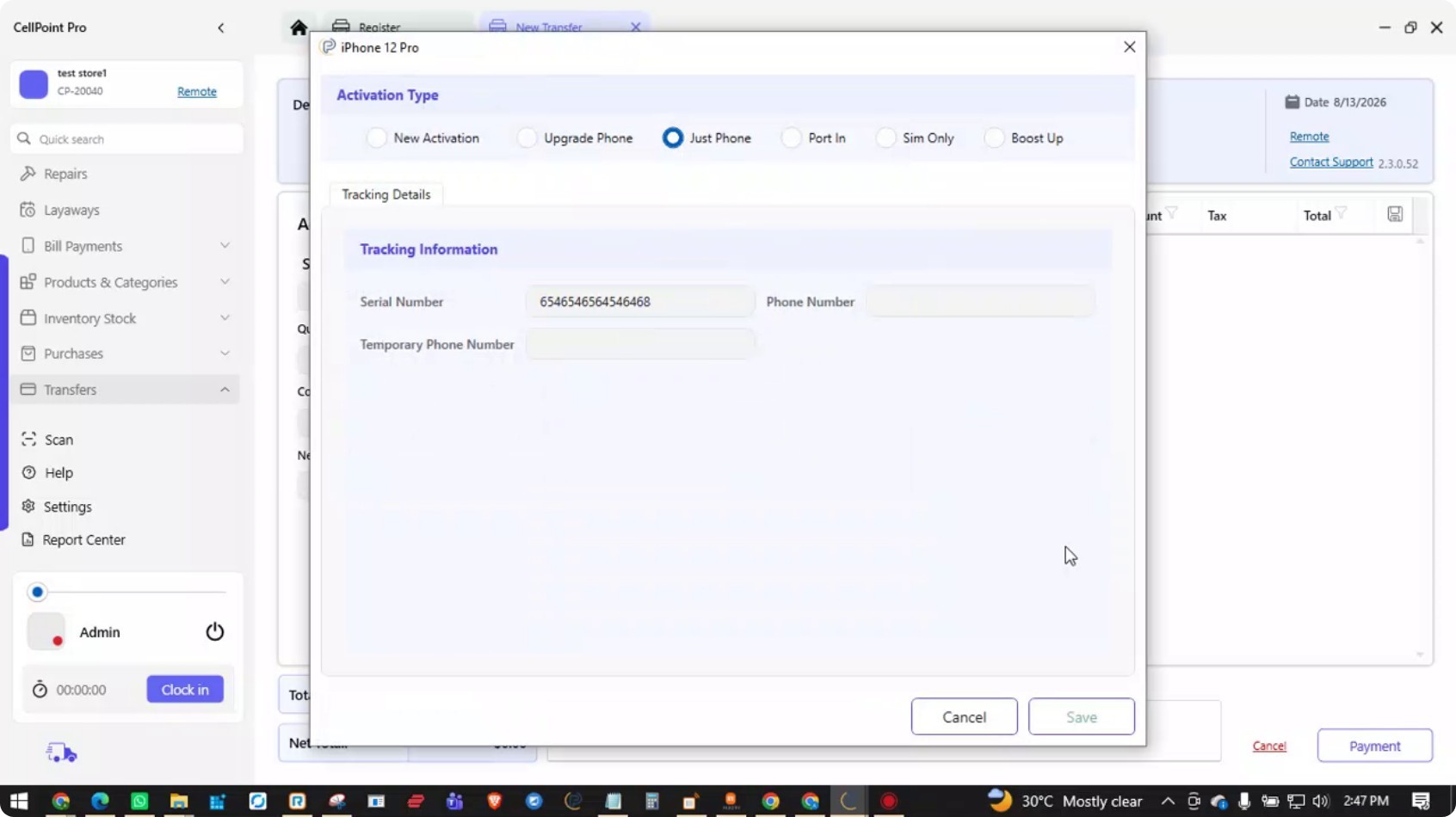Click the save icon in table header
1456x817 pixels.
pos(1395,214)
